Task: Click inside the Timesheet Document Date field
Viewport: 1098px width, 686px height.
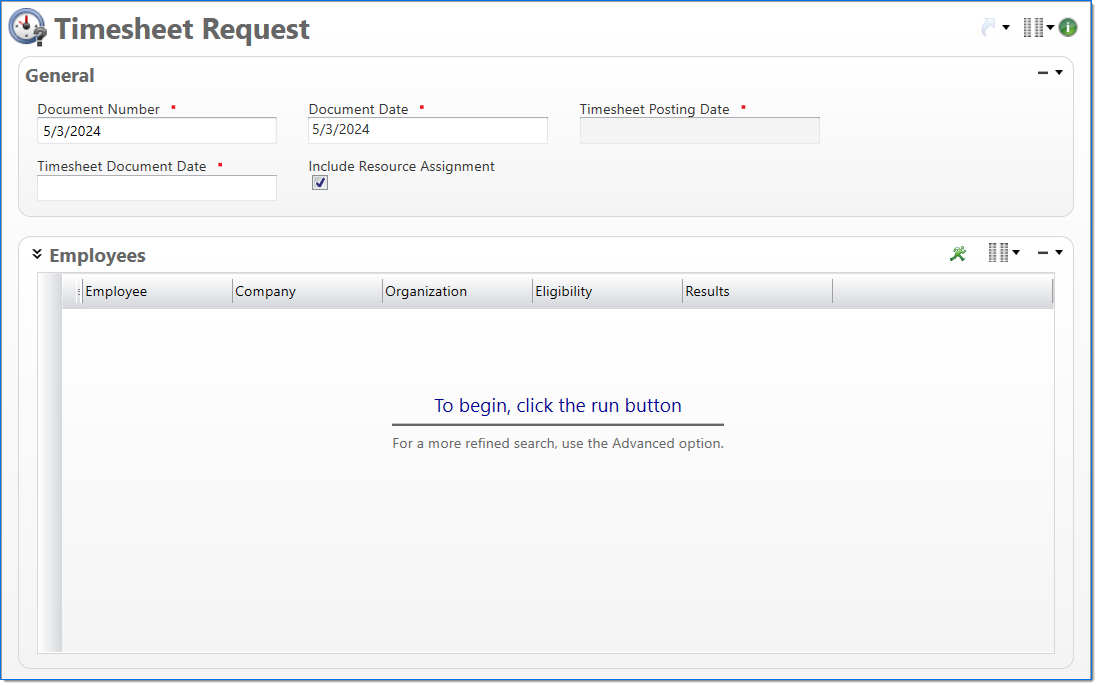Action: (156, 187)
